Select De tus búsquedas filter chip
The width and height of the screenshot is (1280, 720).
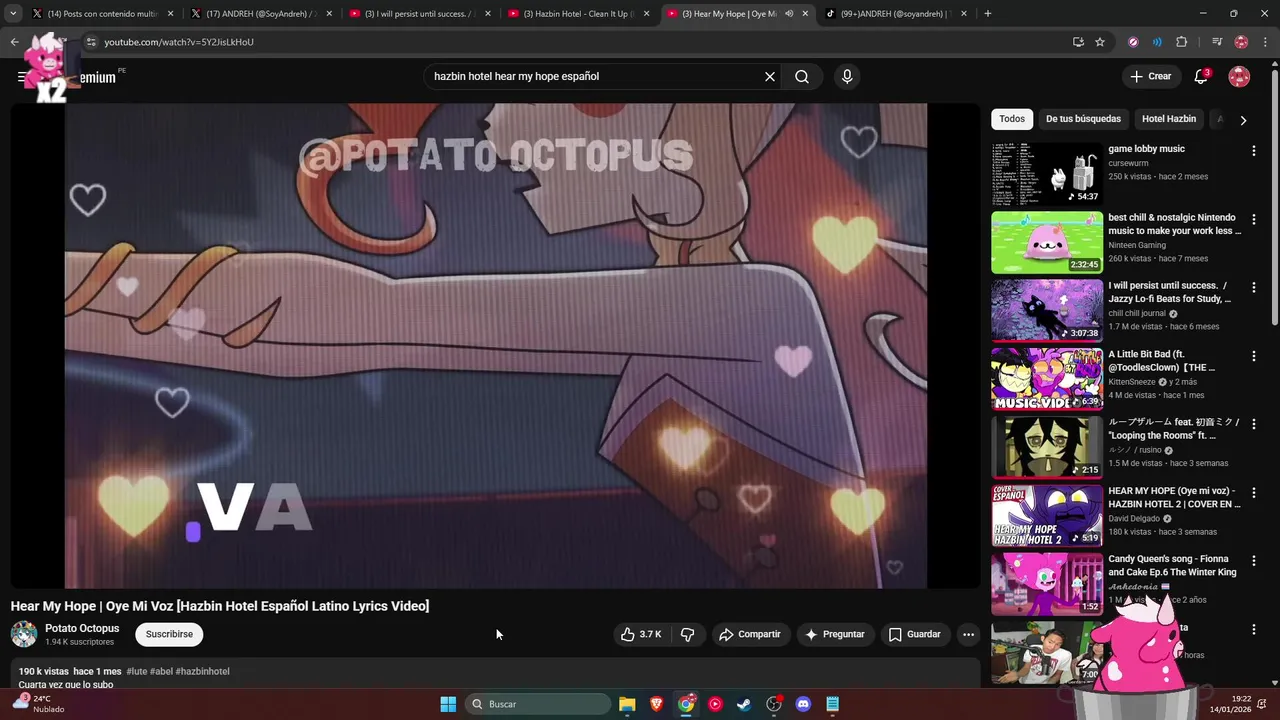[x=1083, y=119]
